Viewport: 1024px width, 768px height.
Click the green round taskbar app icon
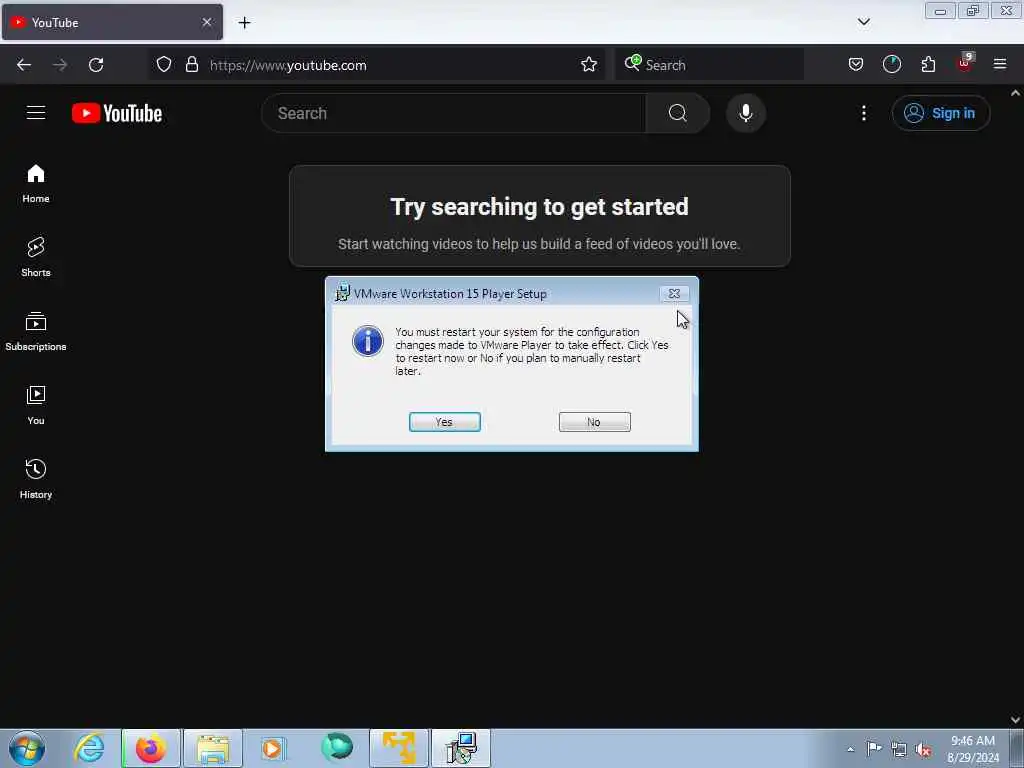coord(337,747)
